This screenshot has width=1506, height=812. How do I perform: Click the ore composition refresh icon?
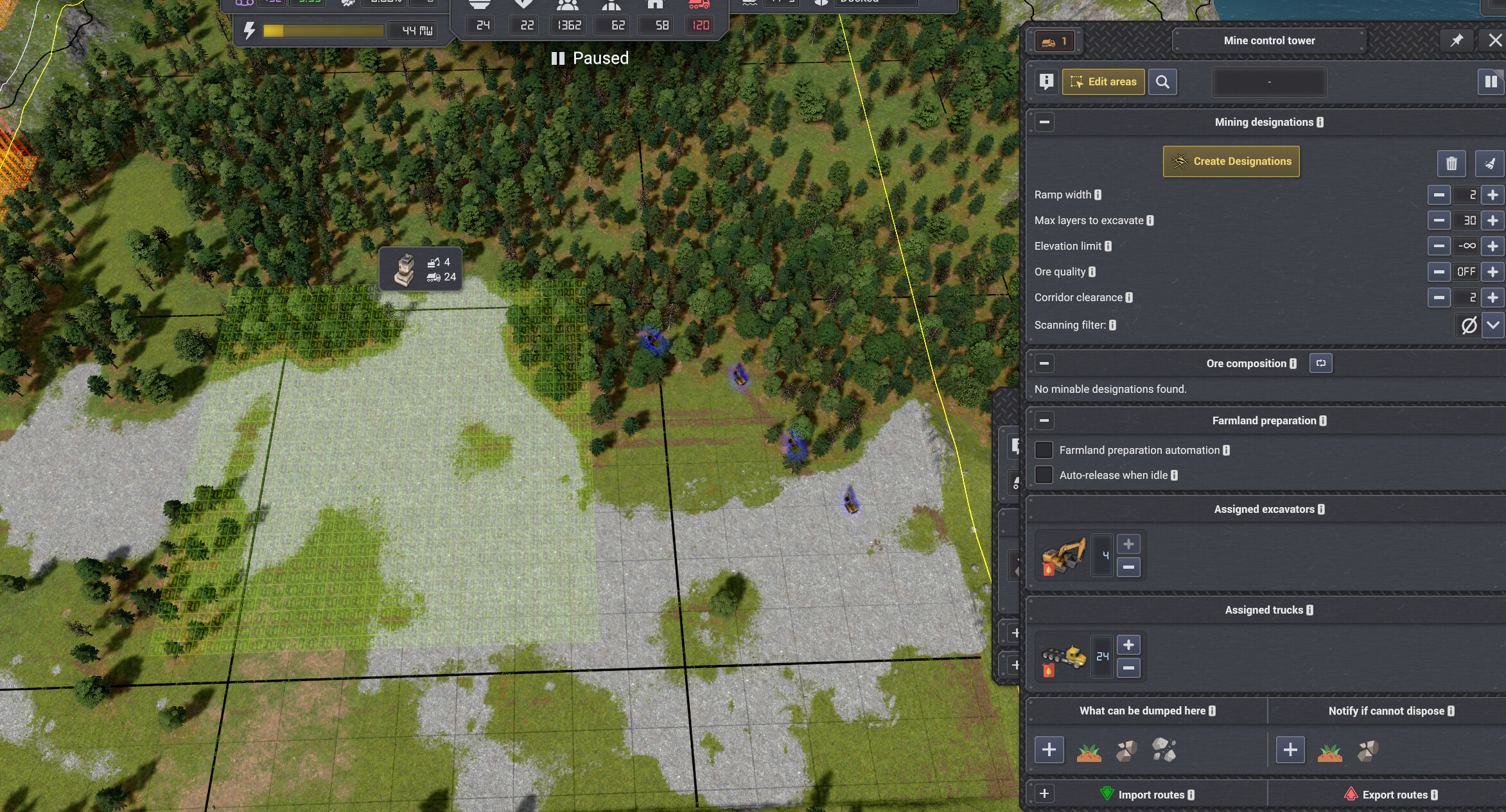(x=1321, y=363)
